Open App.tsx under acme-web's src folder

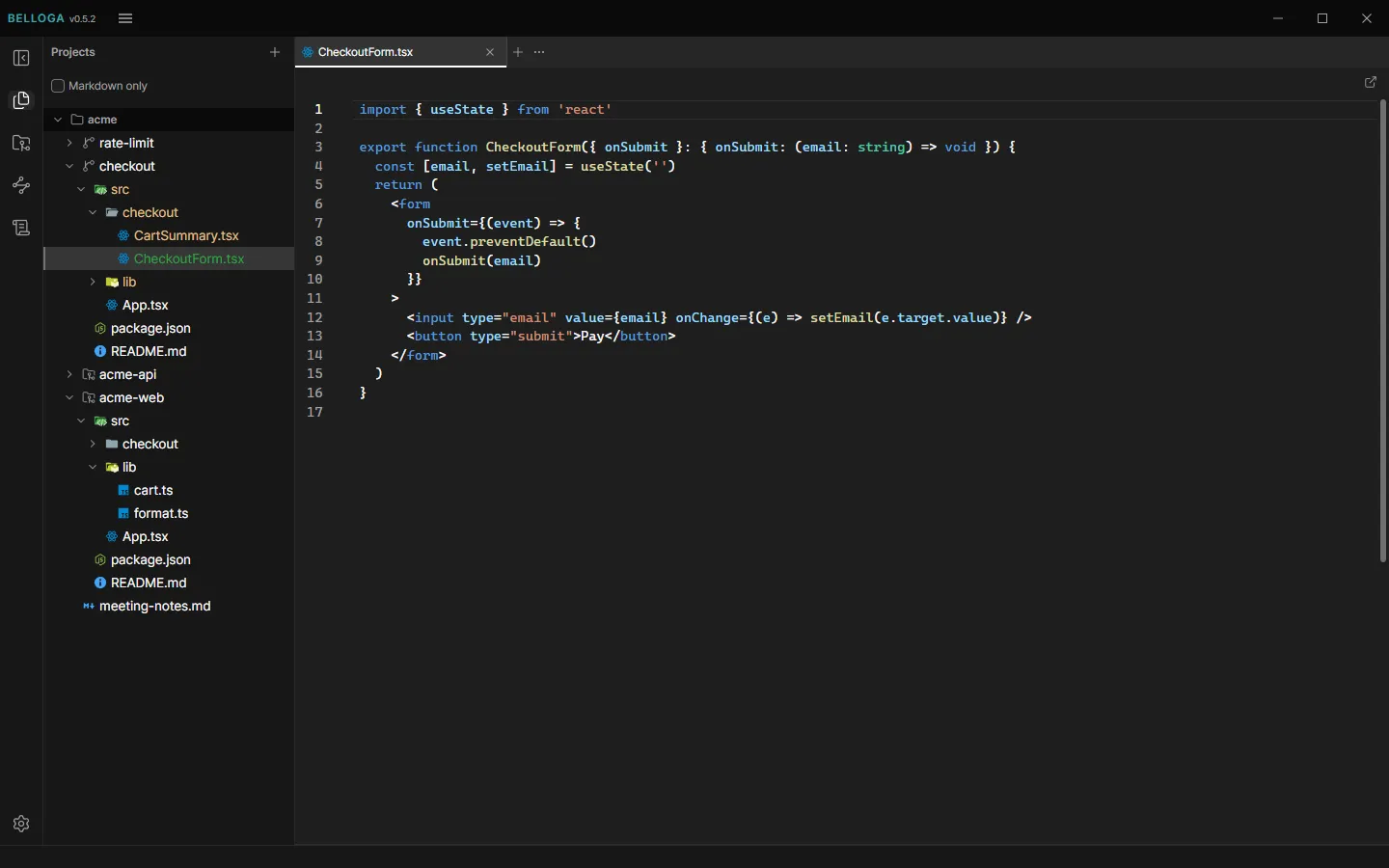point(169,536)
